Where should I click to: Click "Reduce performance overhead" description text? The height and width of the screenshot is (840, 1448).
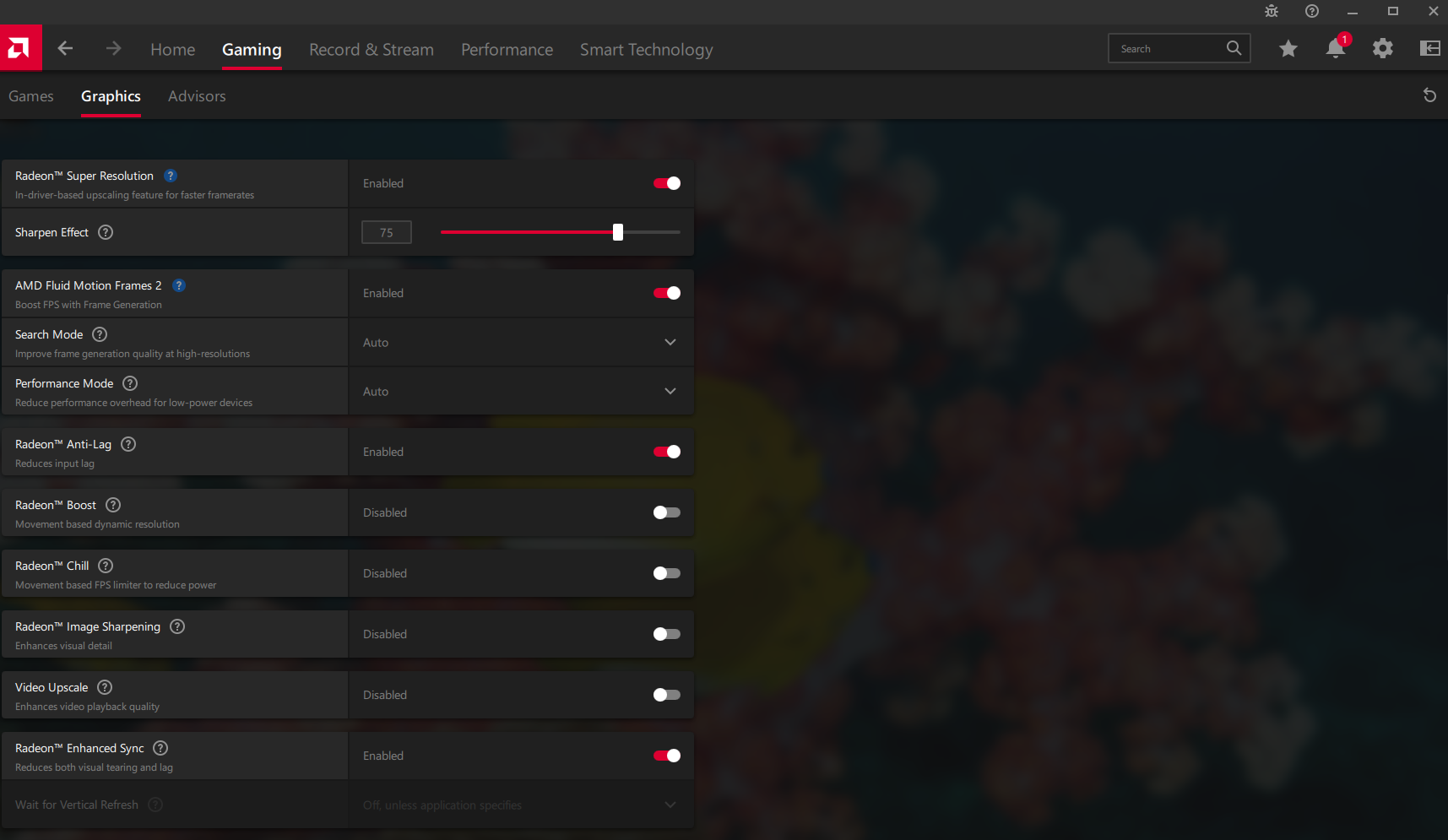coord(133,403)
